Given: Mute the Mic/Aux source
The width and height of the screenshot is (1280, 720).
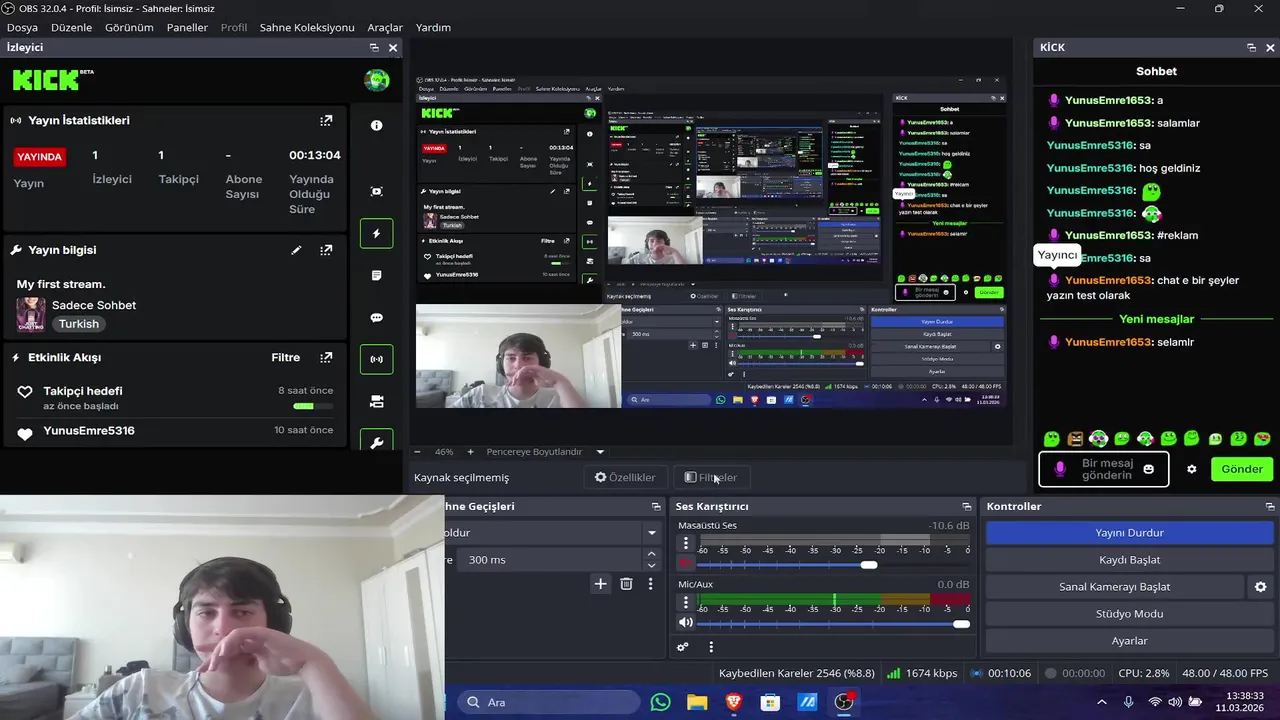Looking at the screenshot, I should click(686, 623).
